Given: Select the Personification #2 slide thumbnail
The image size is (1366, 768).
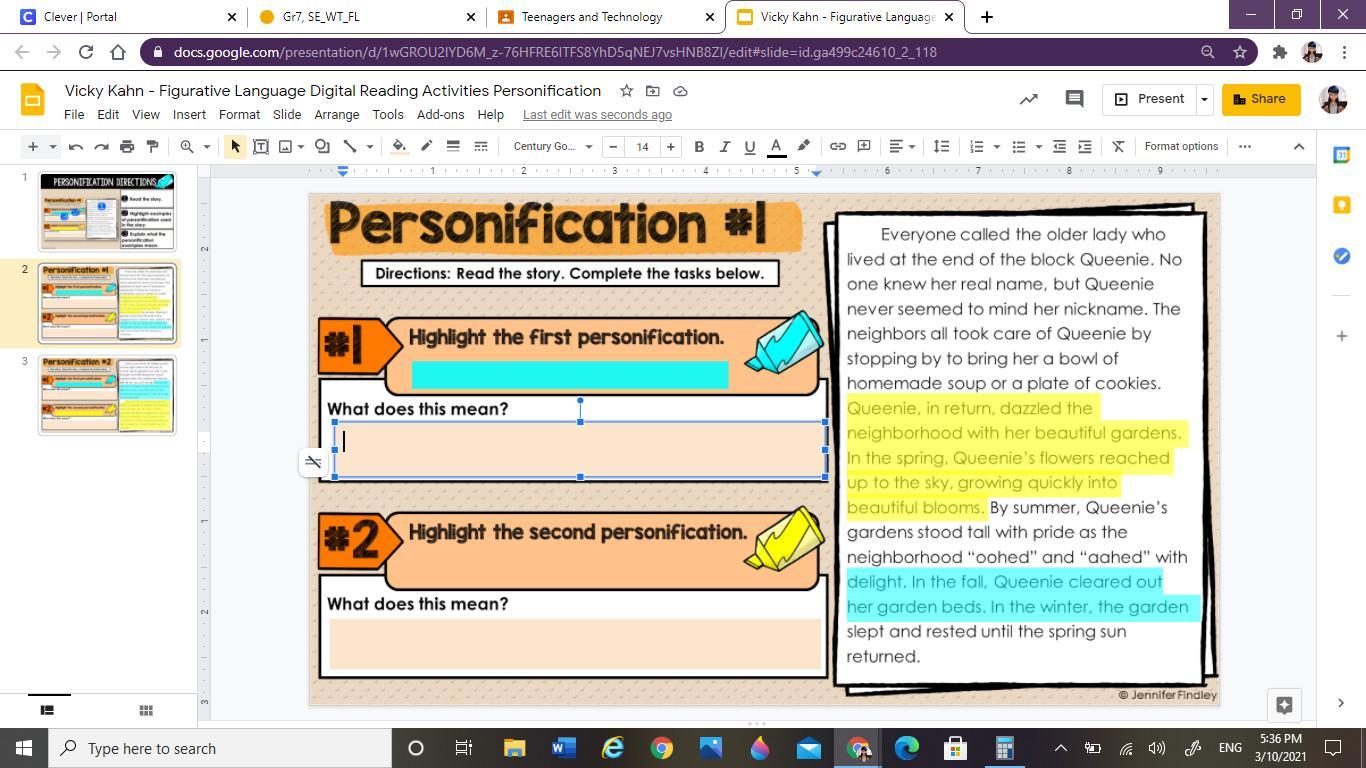Looking at the screenshot, I should [x=107, y=394].
